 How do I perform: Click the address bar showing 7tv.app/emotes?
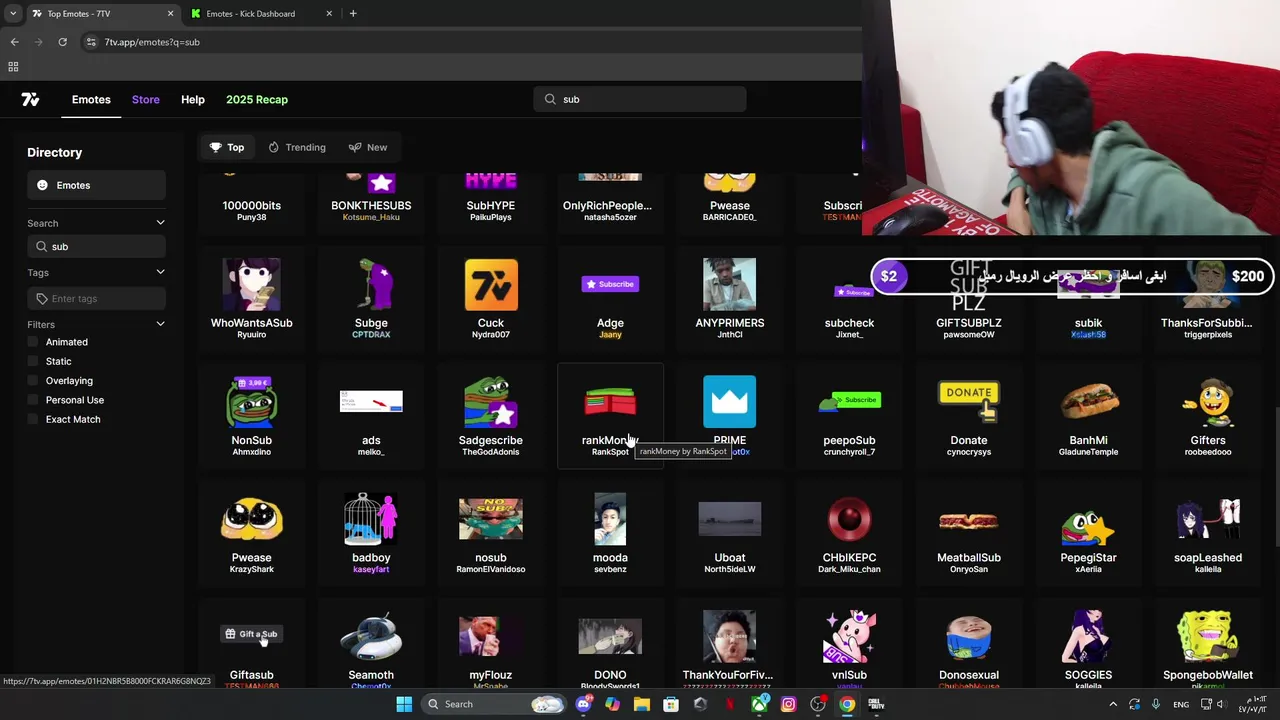click(x=470, y=42)
